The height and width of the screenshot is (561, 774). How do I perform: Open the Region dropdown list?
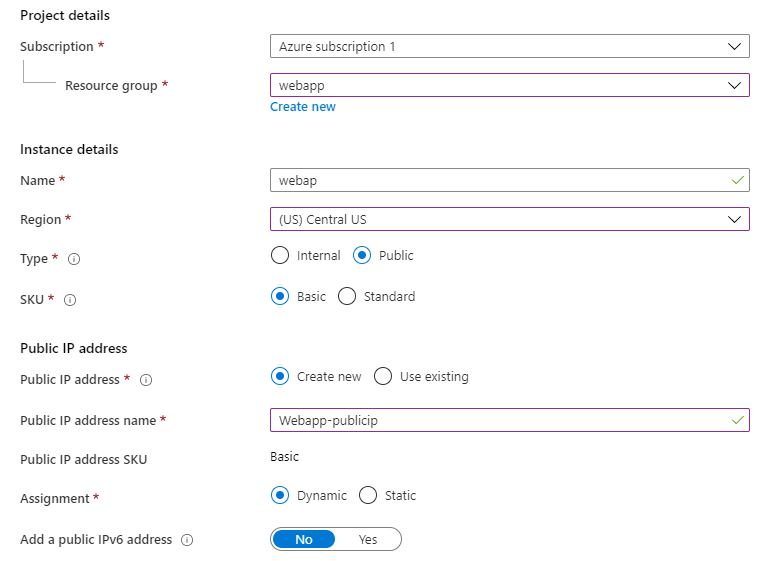[x=509, y=219]
